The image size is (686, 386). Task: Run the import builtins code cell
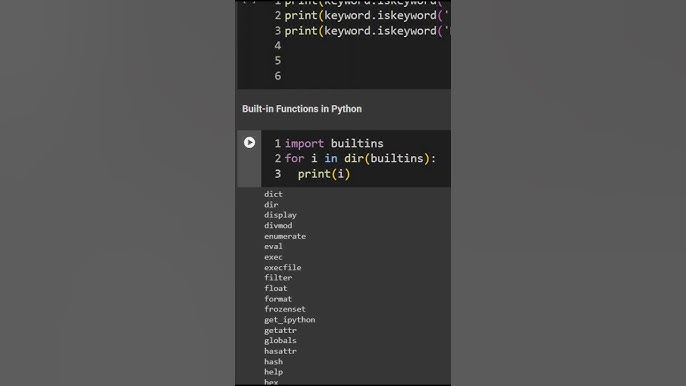pos(249,143)
